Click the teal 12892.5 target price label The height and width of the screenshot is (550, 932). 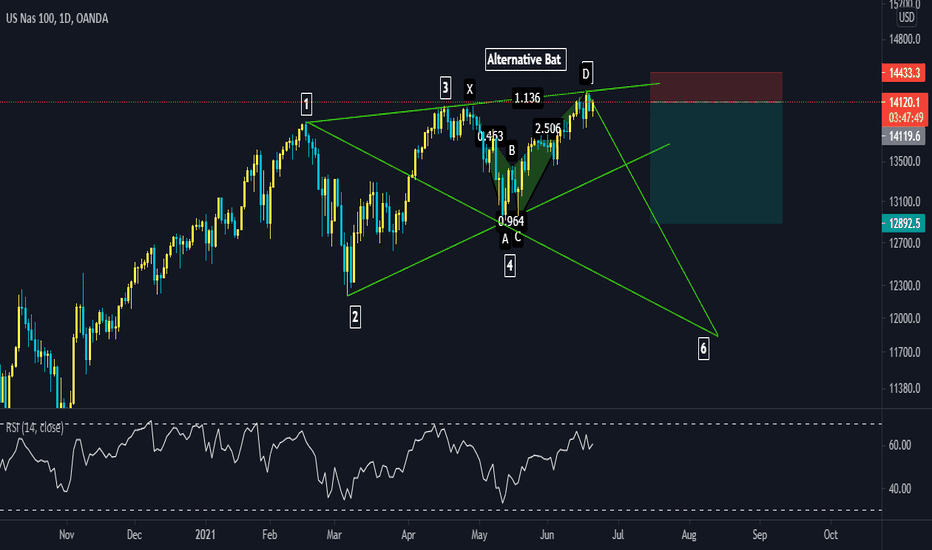point(904,223)
